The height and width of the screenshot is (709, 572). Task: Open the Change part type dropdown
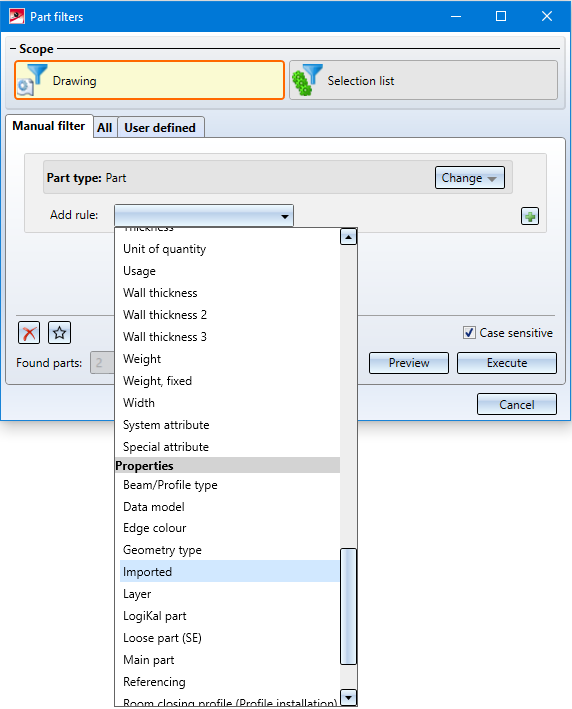pos(470,178)
